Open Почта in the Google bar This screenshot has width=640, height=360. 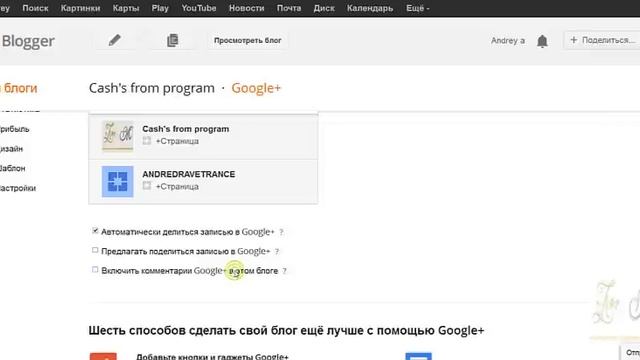tap(289, 8)
